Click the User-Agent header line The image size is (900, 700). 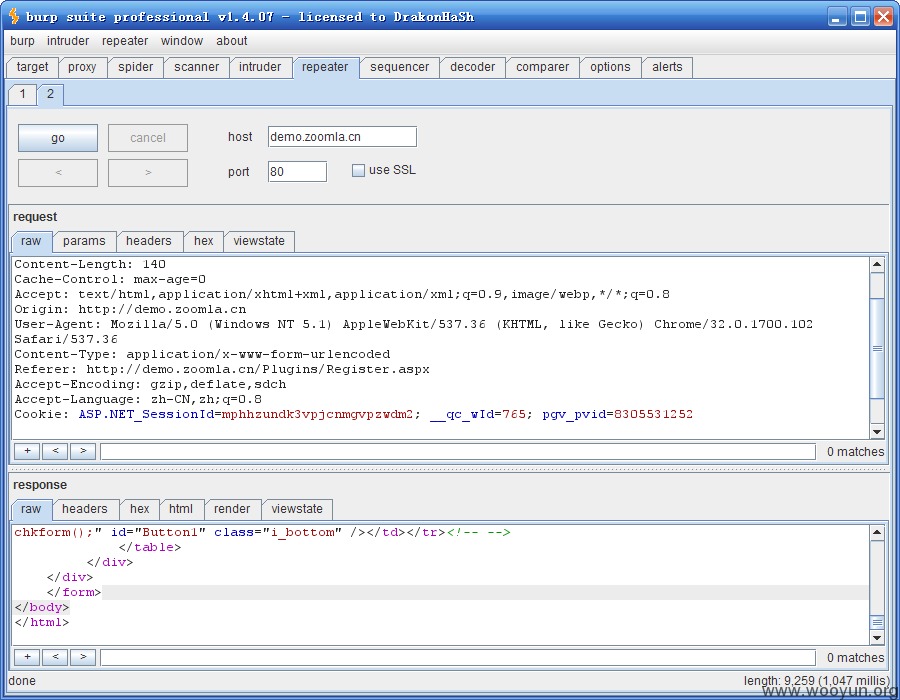(x=413, y=332)
